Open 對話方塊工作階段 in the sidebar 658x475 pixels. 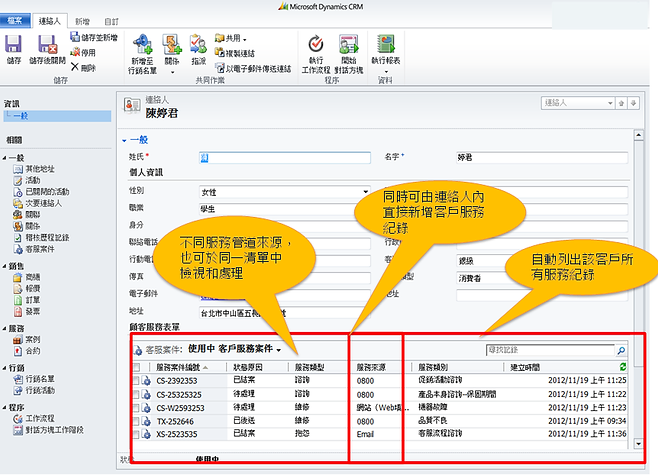48,430
